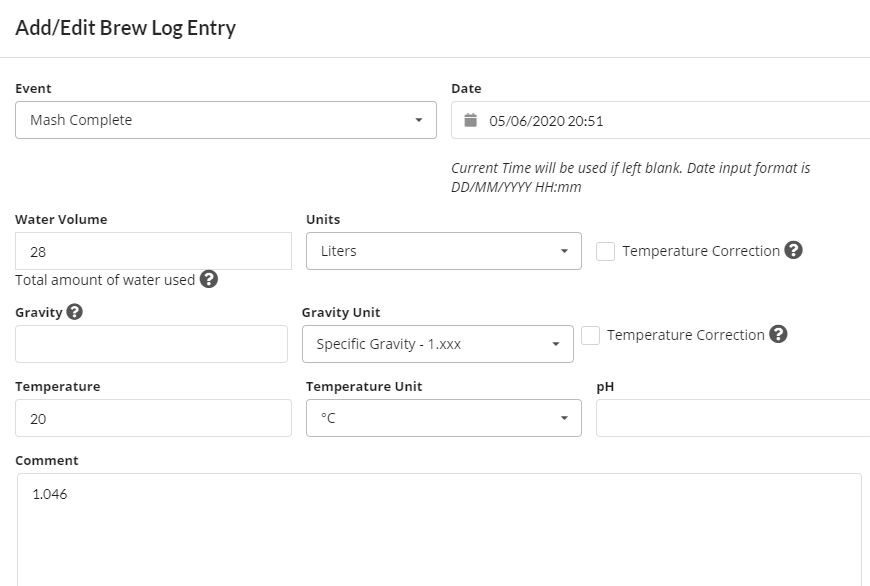Click the Event dropdown arrow
The image size is (870, 586).
(419, 121)
